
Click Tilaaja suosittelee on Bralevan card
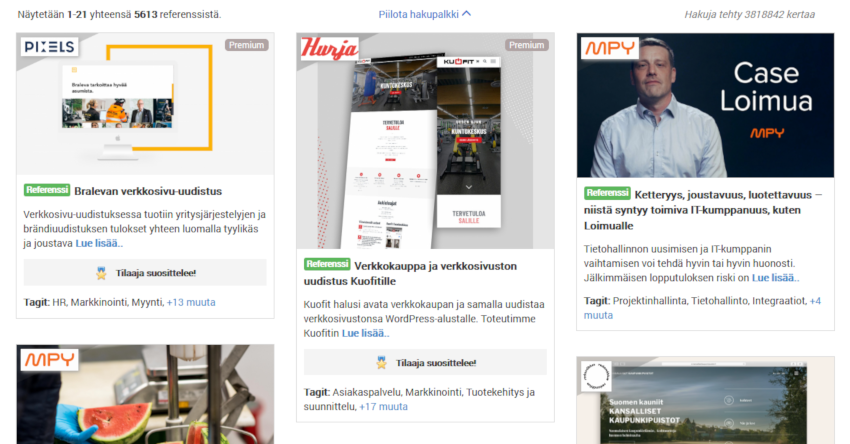coord(145,273)
